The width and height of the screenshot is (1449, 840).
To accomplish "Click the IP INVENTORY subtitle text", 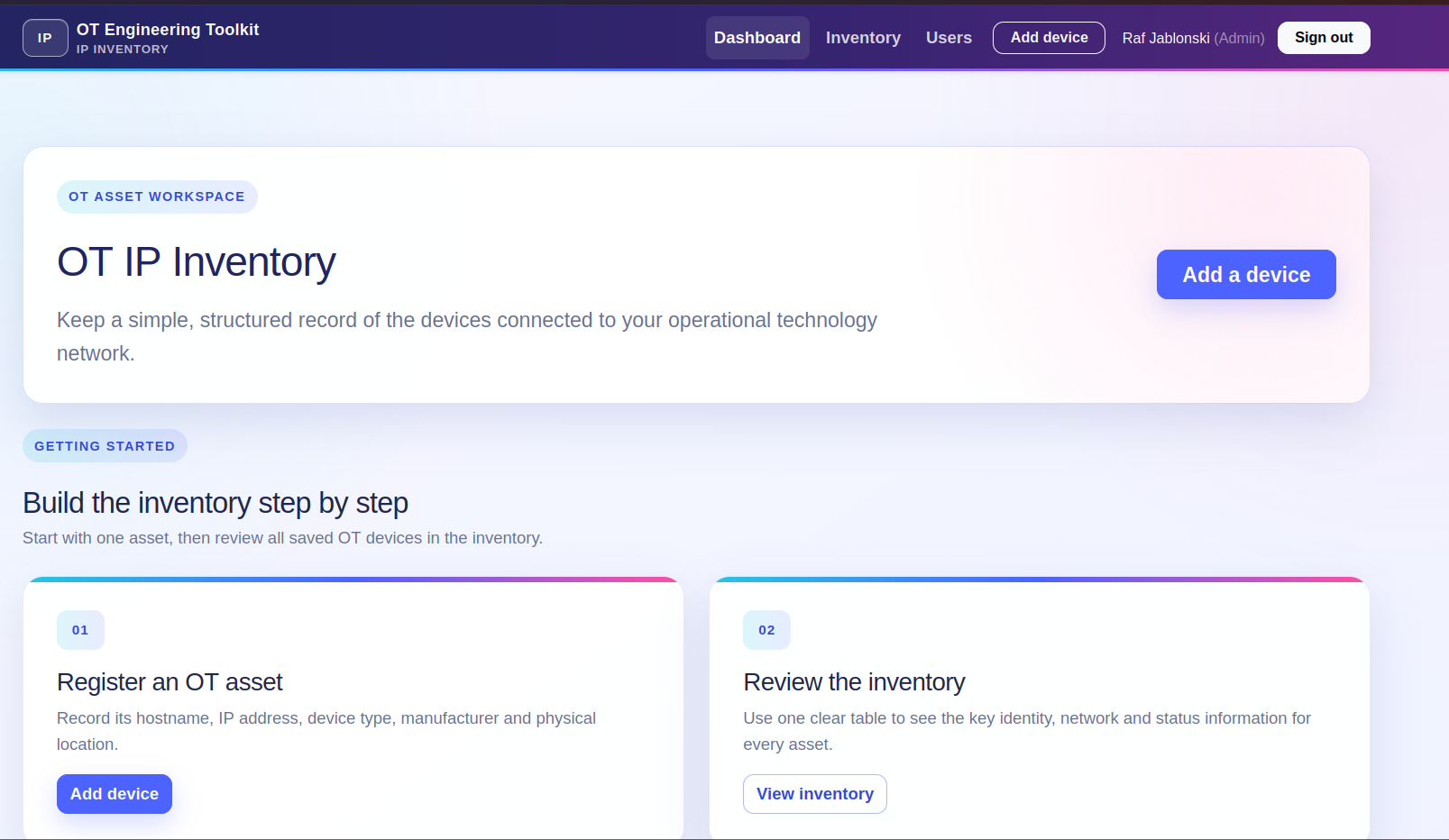I will 123,50.
